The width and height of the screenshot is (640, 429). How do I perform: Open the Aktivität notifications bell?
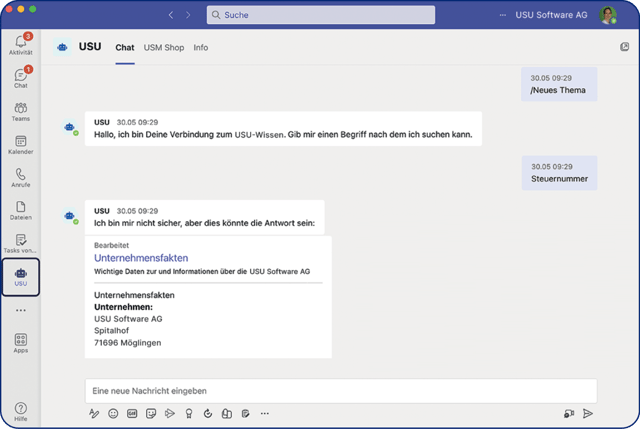pos(20,44)
